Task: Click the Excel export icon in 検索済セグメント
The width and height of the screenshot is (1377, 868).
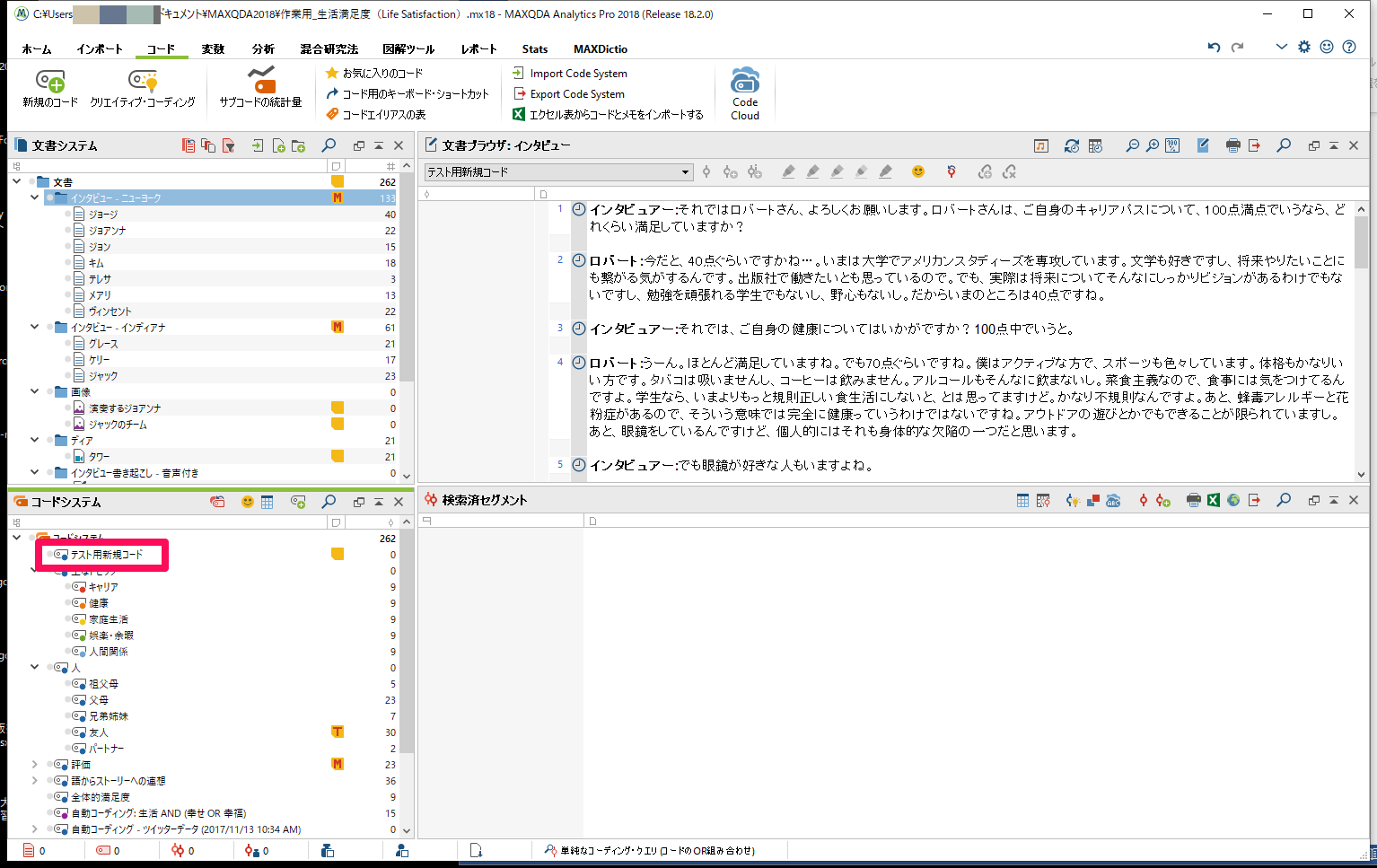Action: click(x=1213, y=500)
